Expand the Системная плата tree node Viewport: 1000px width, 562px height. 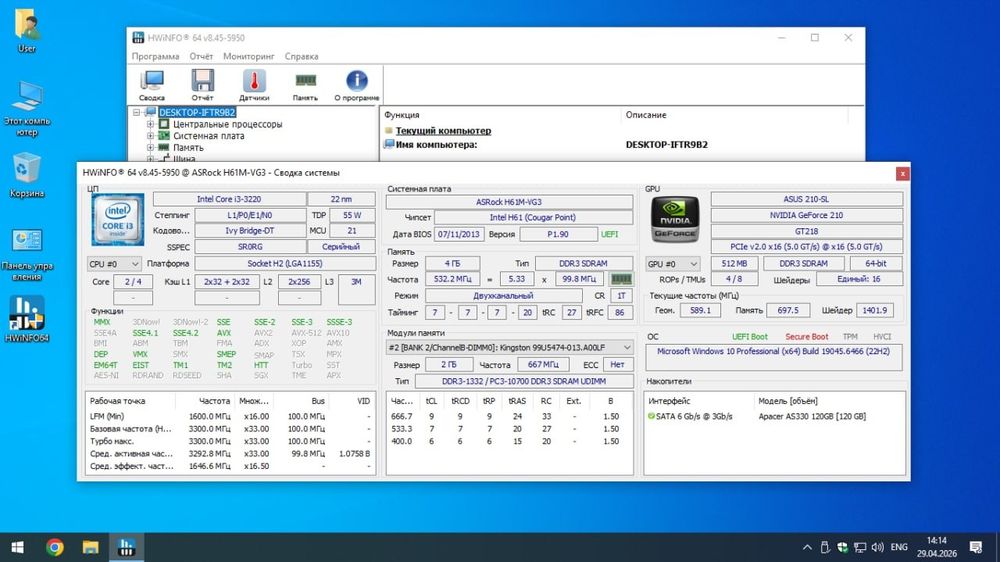click(150, 136)
